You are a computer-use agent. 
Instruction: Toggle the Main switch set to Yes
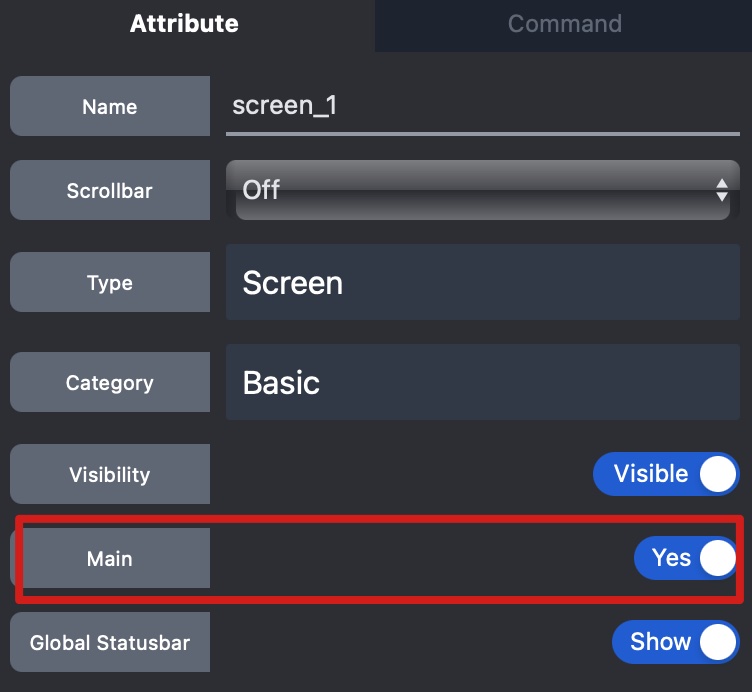pos(686,558)
